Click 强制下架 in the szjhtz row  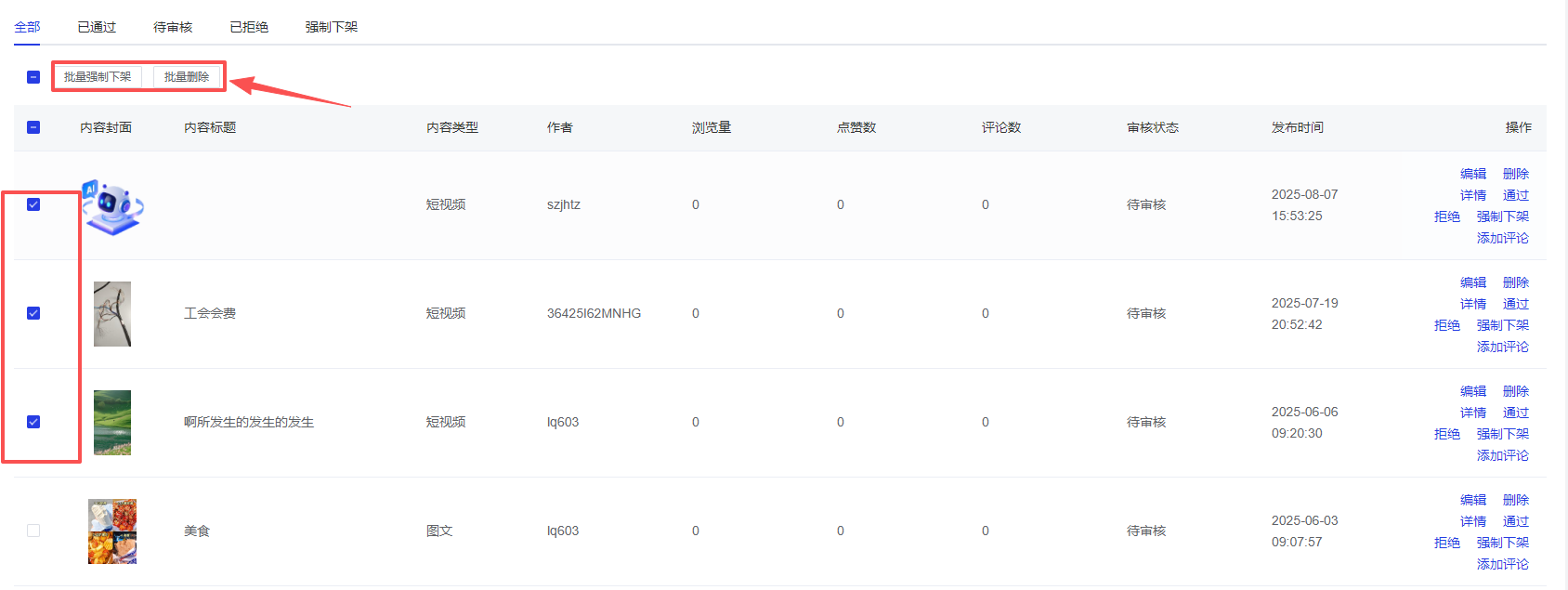click(1503, 216)
